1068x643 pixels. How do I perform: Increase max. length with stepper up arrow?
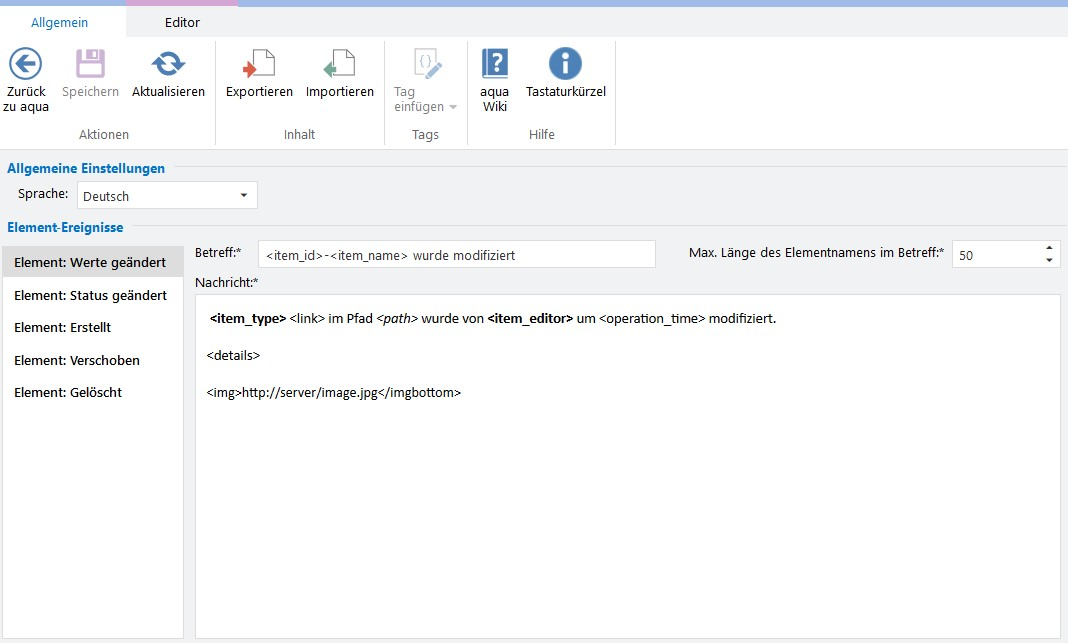1048,248
